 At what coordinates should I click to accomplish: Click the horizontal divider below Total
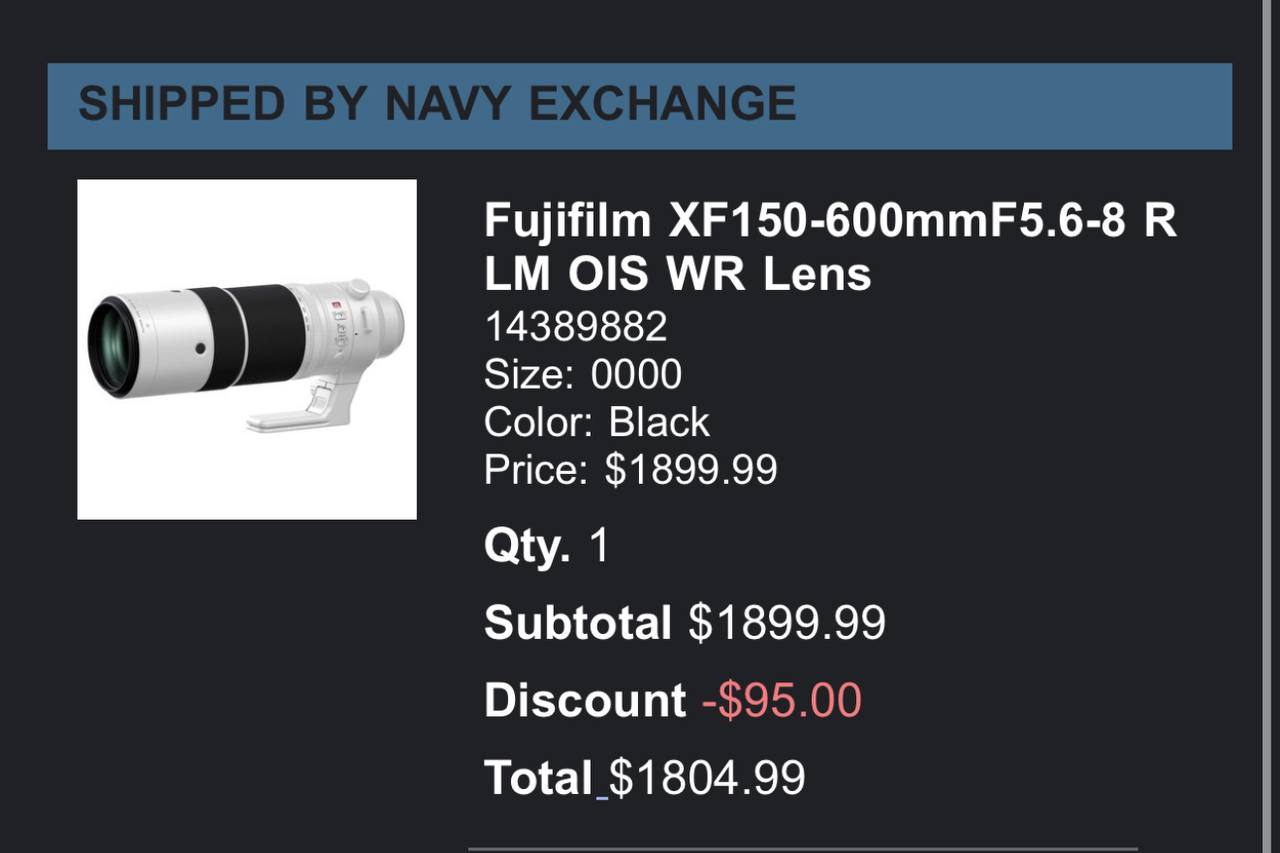tap(802, 848)
